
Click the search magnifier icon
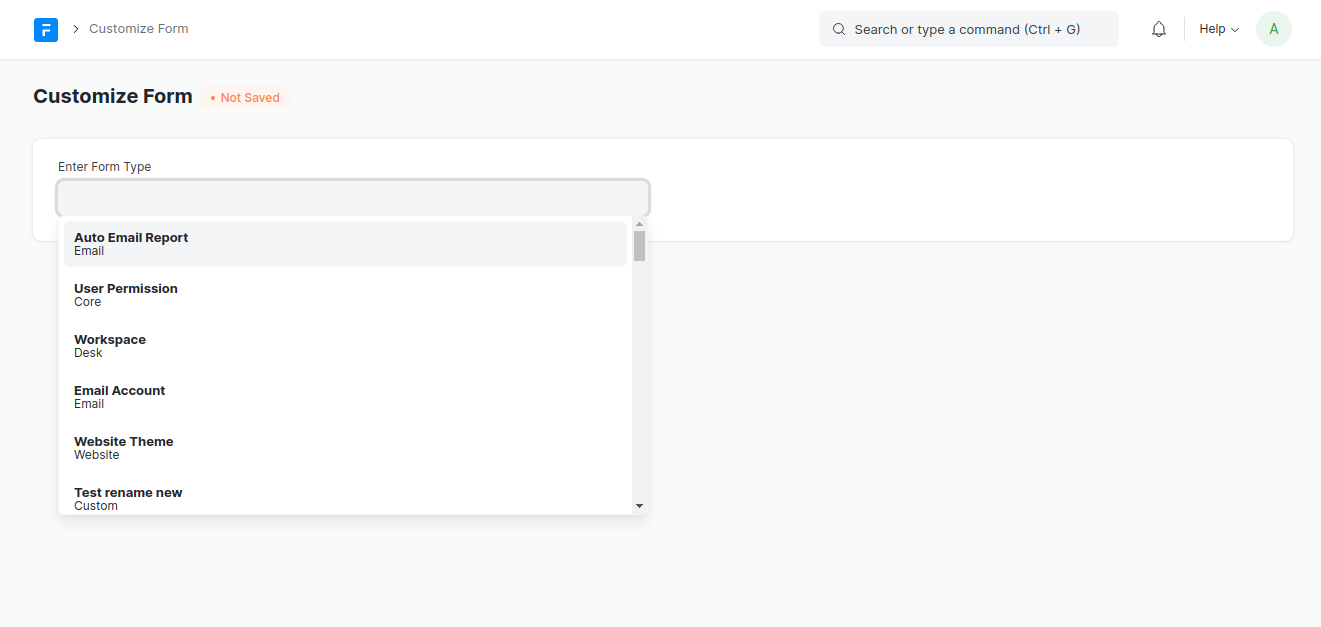pyautogui.click(x=839, y=29)
